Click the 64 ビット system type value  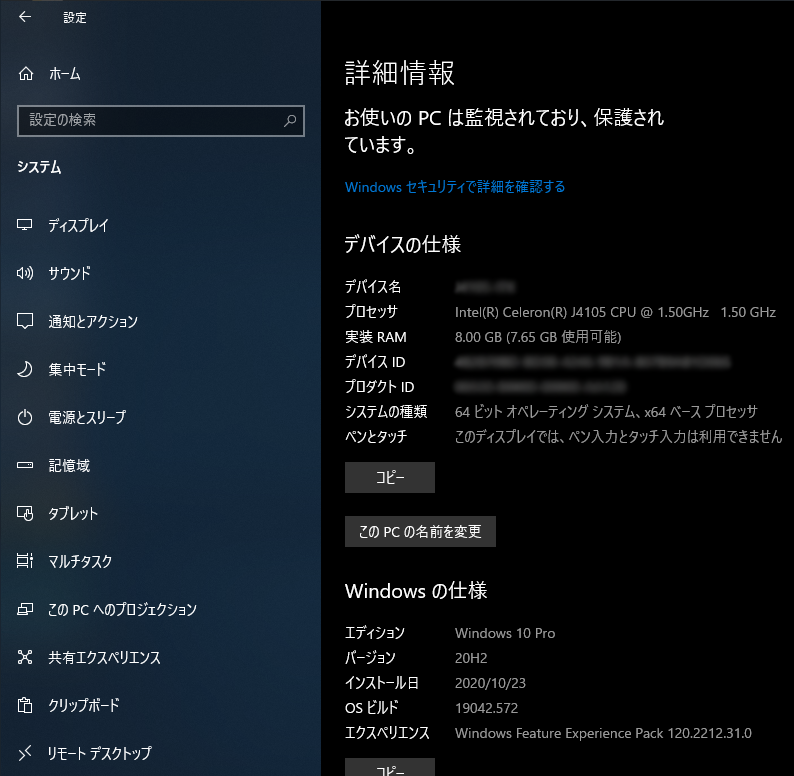coord(606,412)
